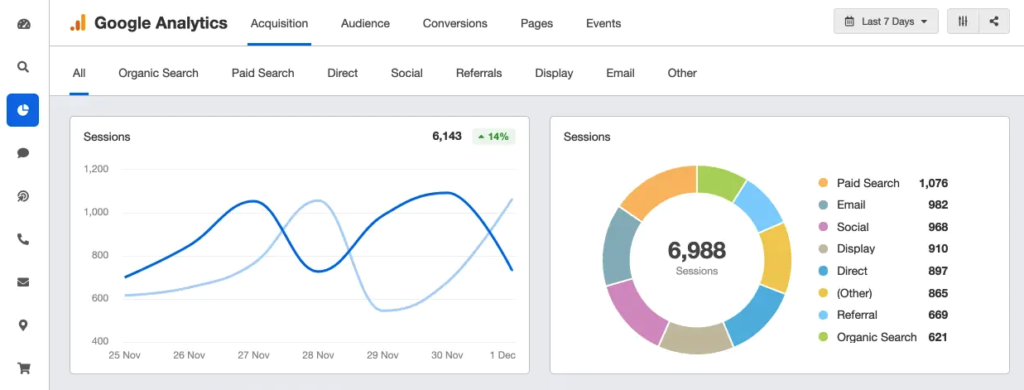Image resolution: width=1024 pixels, height=390 pixels.
Task: Filter by Email channel tab
Action: (620, 73)
